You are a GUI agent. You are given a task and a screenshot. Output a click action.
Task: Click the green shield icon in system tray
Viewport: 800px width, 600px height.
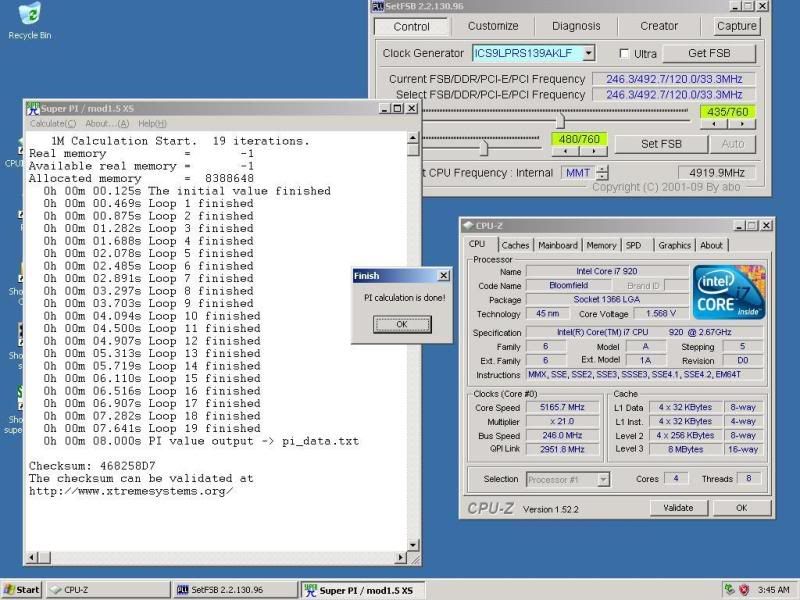click(729, 590)
